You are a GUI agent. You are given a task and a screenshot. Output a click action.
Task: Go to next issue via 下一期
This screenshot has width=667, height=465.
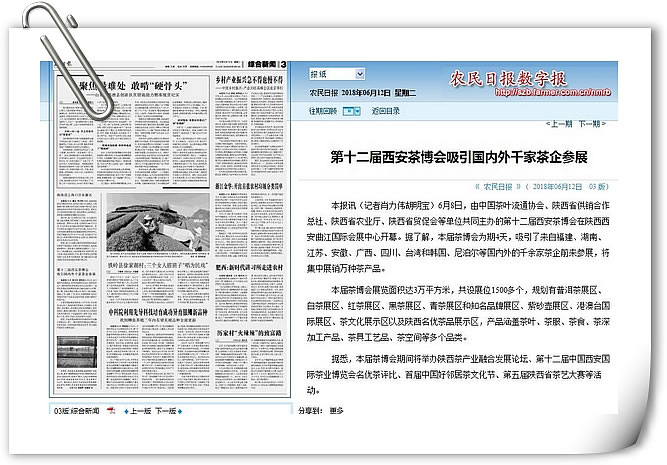click(x=591, y=124)
